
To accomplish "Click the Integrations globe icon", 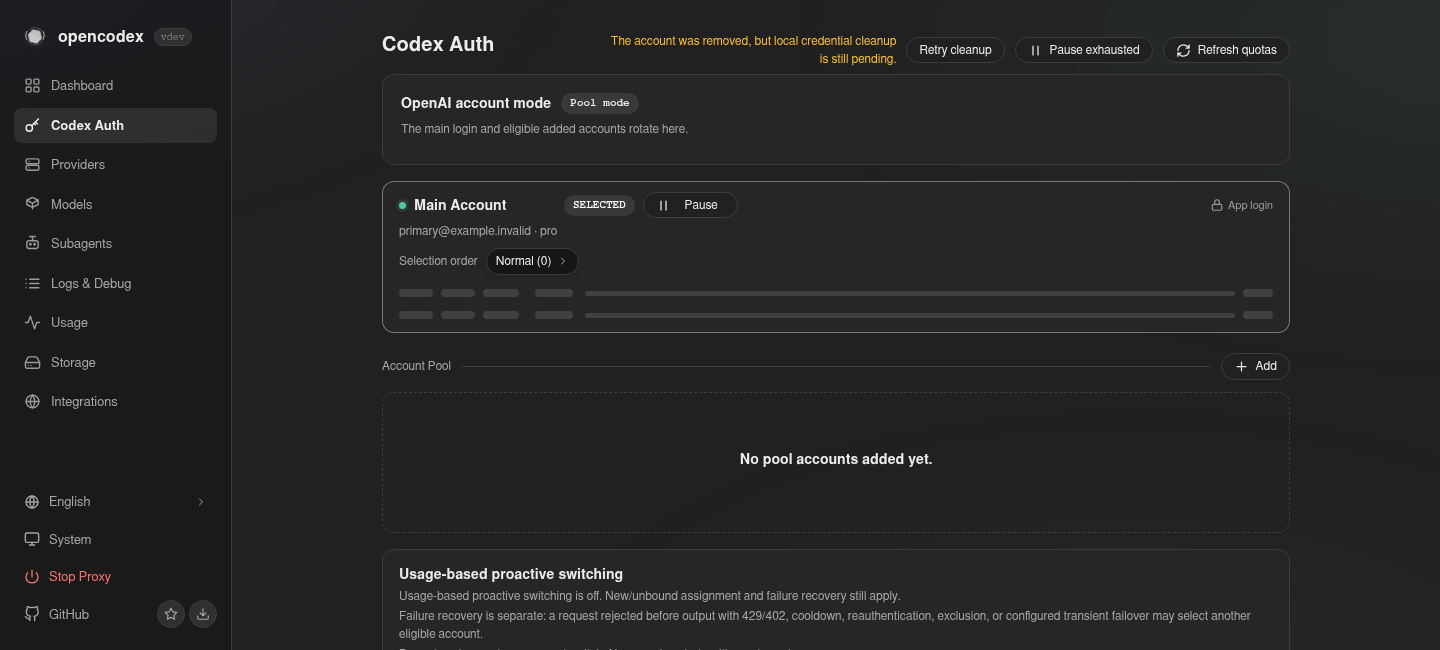I will pos(32,401).
